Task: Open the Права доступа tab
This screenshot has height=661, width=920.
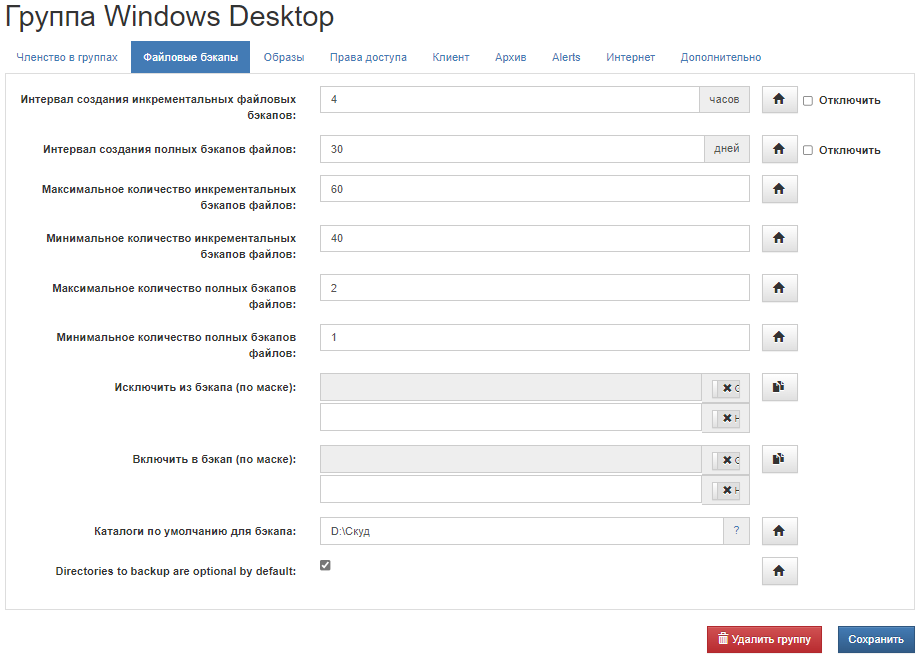Action: point(368,57)
